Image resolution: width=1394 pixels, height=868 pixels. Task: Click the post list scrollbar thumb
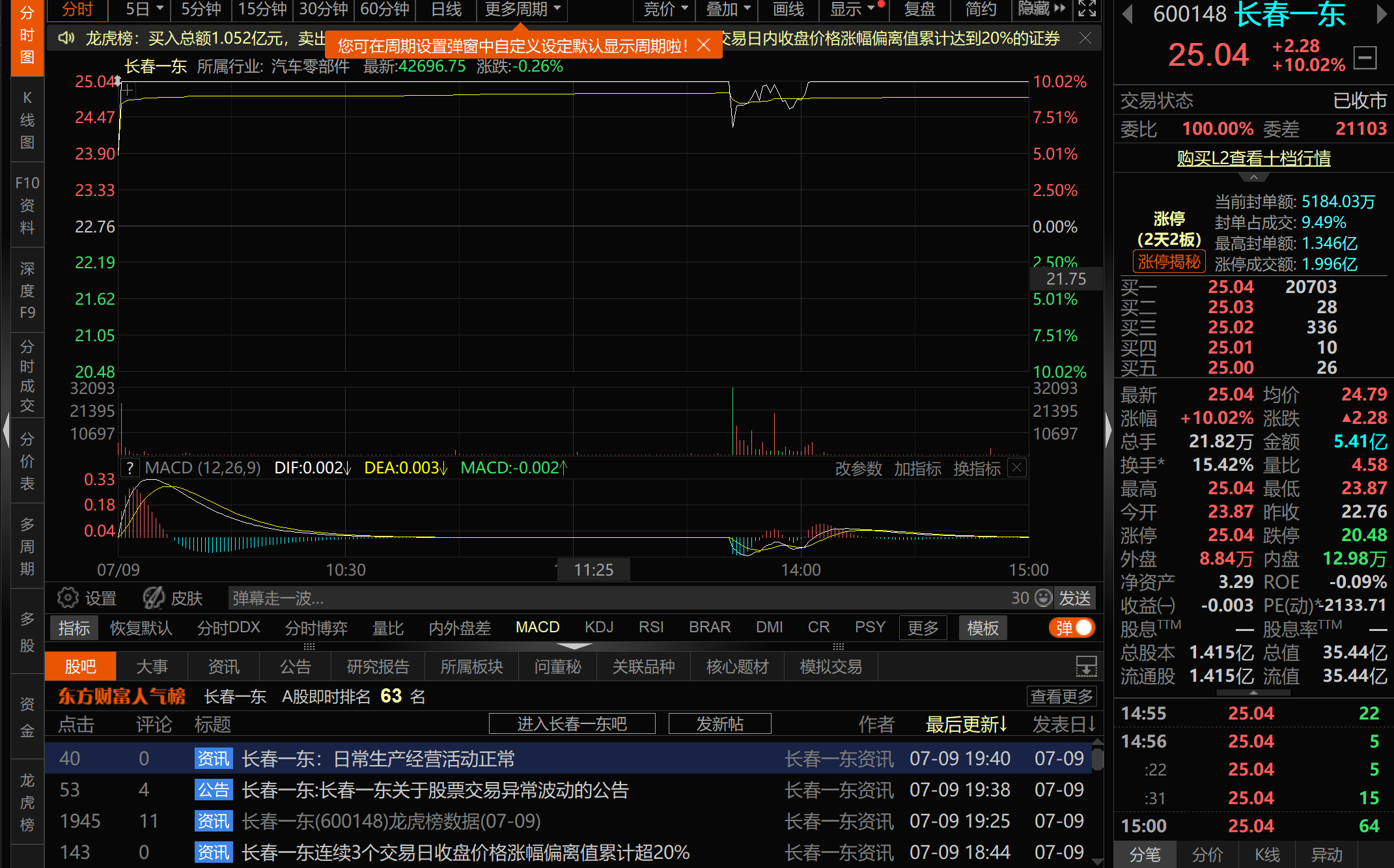pyautogui.click(x=1098, y=759)
